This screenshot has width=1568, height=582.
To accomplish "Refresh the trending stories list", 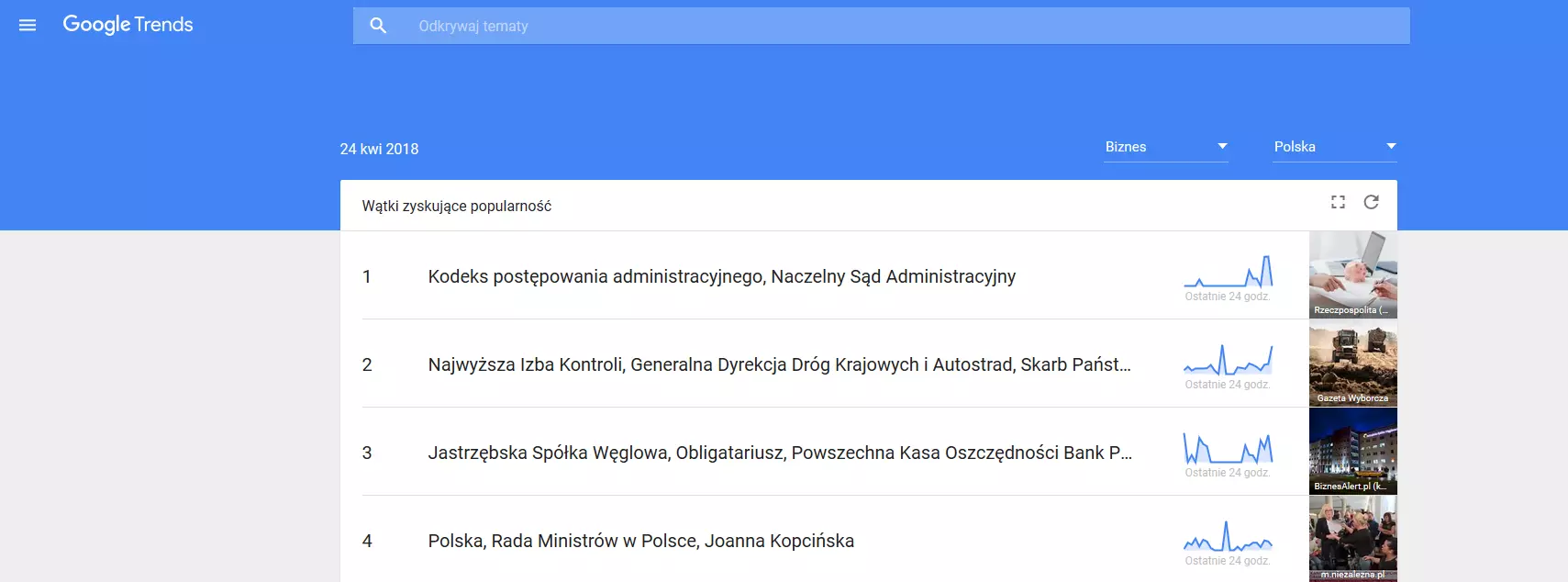I will [x=1372, y=202].
